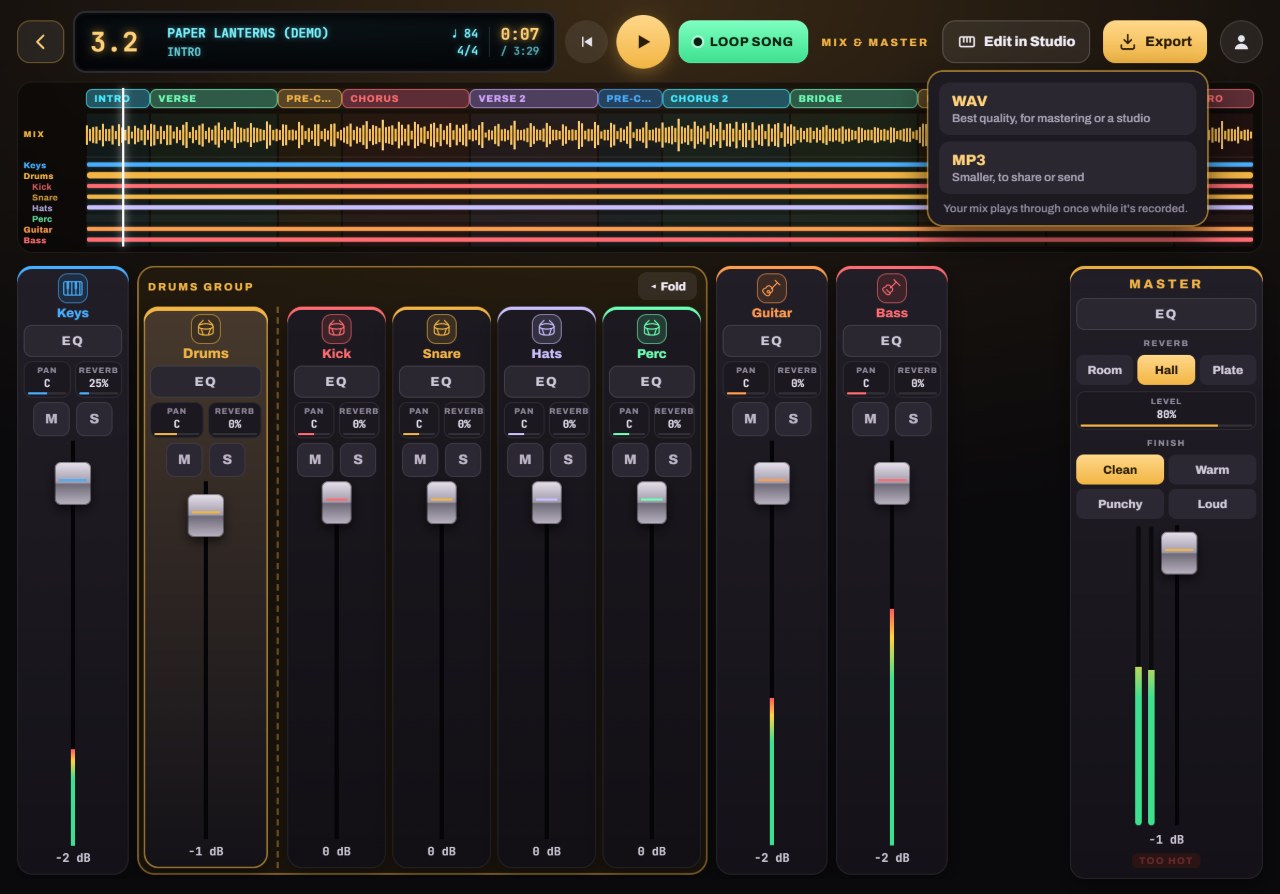Open the Export dropdown button
This screenshot has width=1280, height=894.
[x=1155, y=42]
